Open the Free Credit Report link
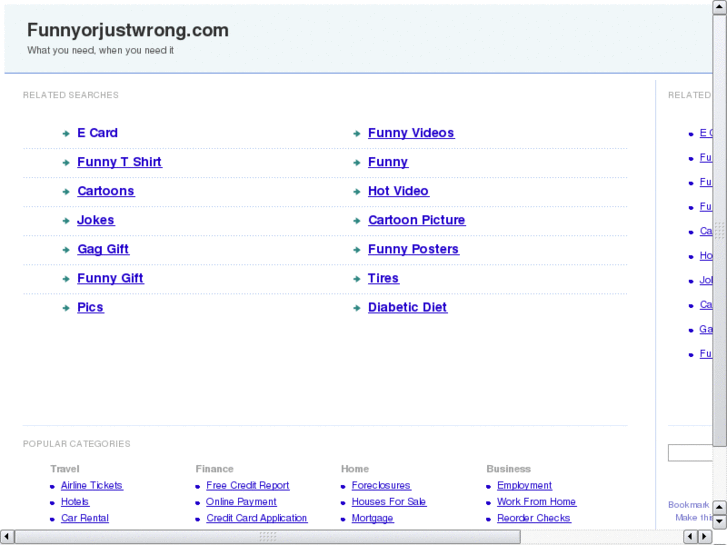This screenshot has height=545, width=727. [247, 486]
